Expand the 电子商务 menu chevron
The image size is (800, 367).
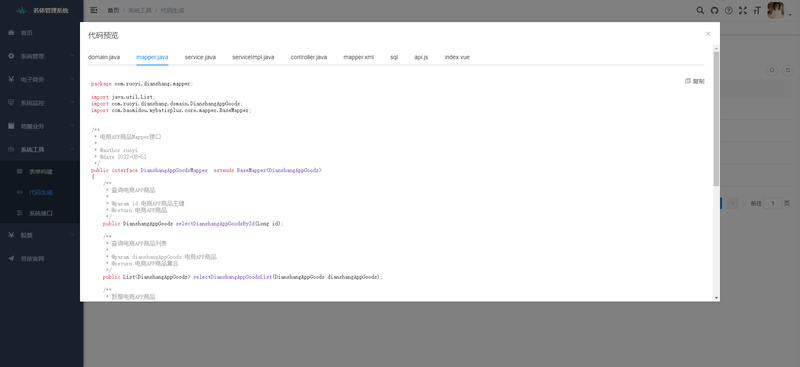tap(72, 80)
